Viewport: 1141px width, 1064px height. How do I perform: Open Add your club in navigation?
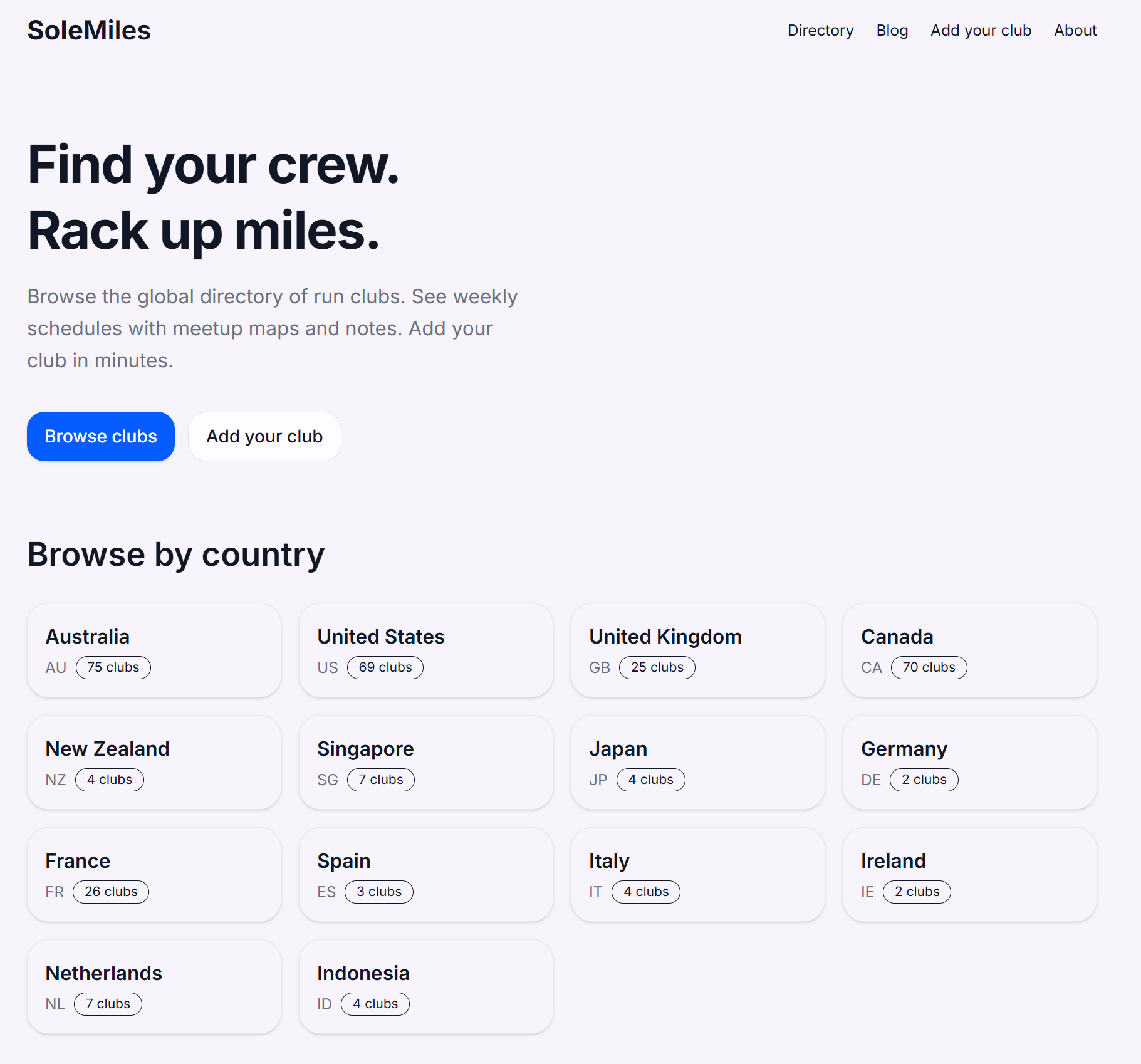tap(981, 31)
